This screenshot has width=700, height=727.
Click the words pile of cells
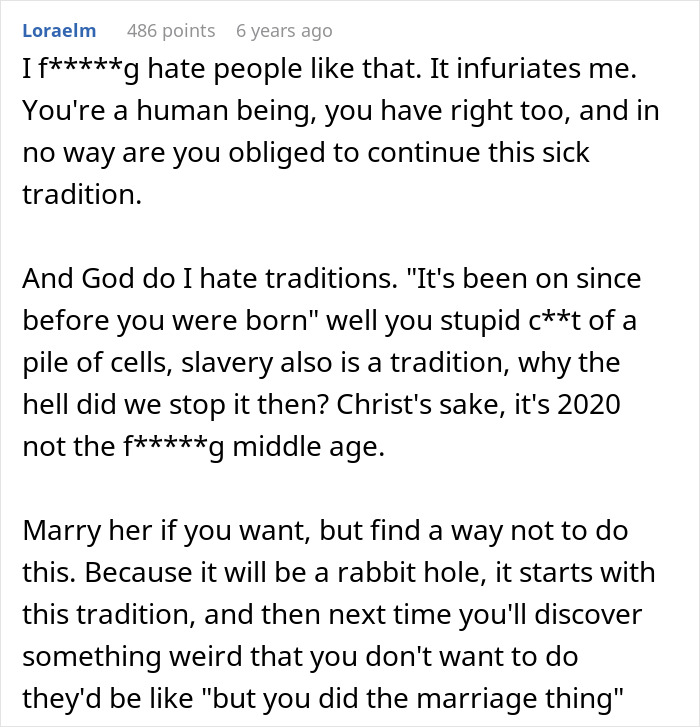(94, 363)
